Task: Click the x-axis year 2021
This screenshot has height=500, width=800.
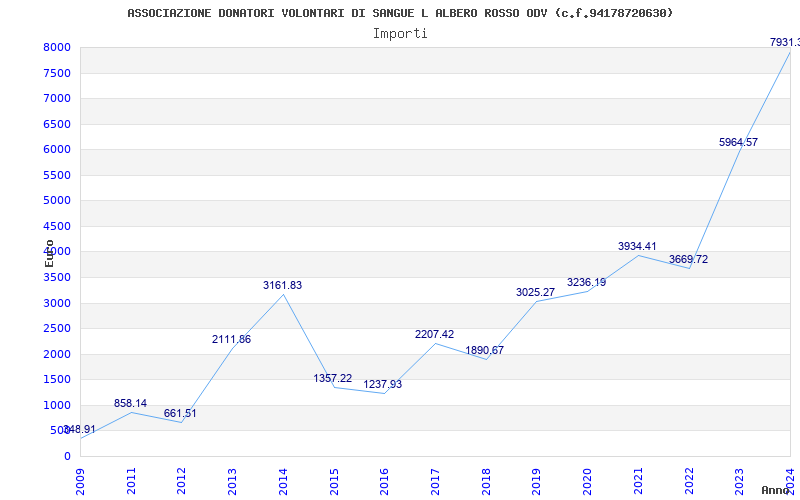Action: click(638, 481)
